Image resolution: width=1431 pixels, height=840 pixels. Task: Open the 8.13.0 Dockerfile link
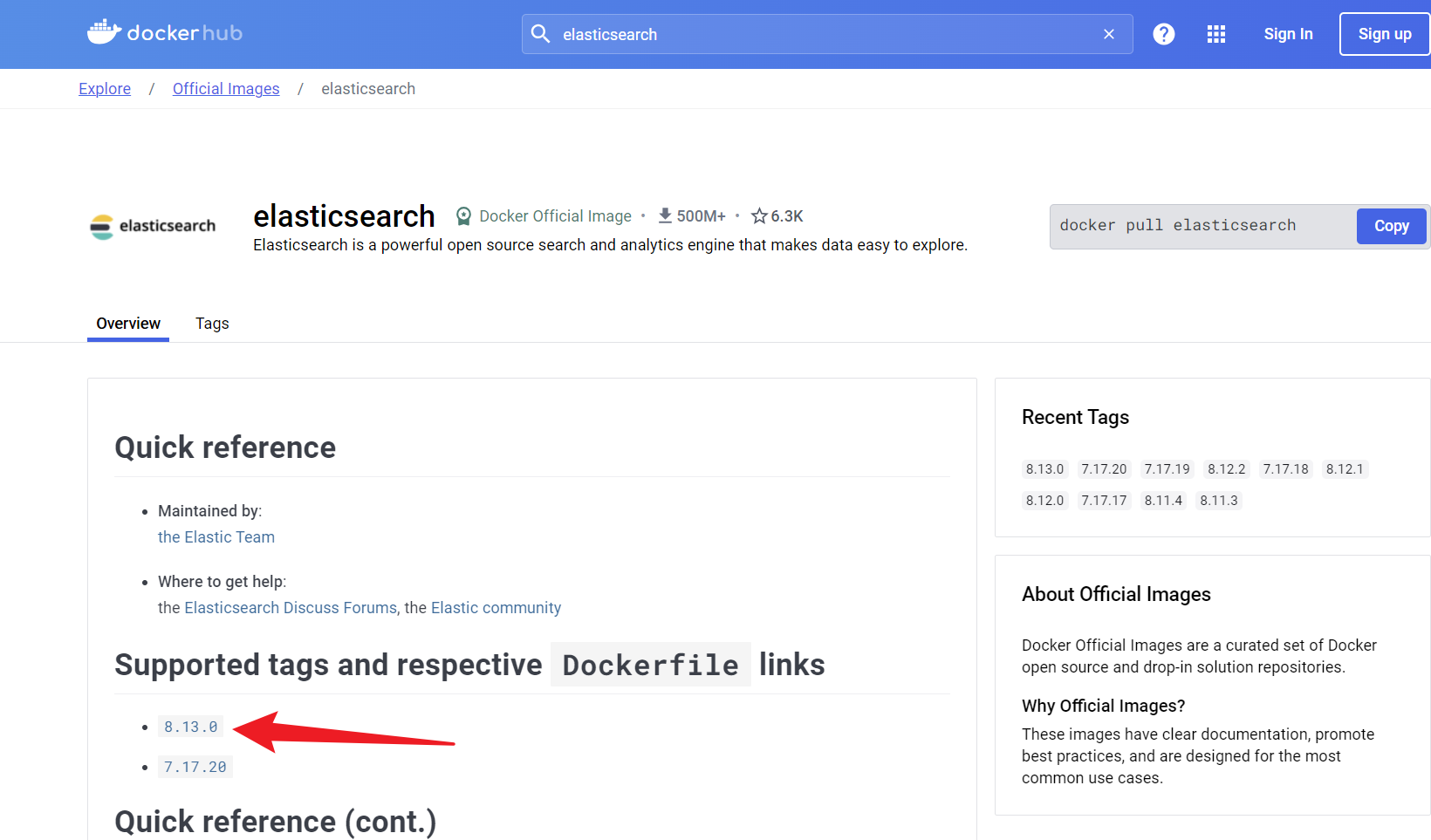[190, 727]
